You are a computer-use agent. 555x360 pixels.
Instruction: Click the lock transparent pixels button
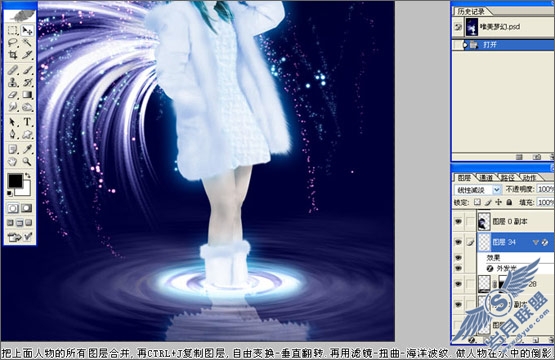477,202
